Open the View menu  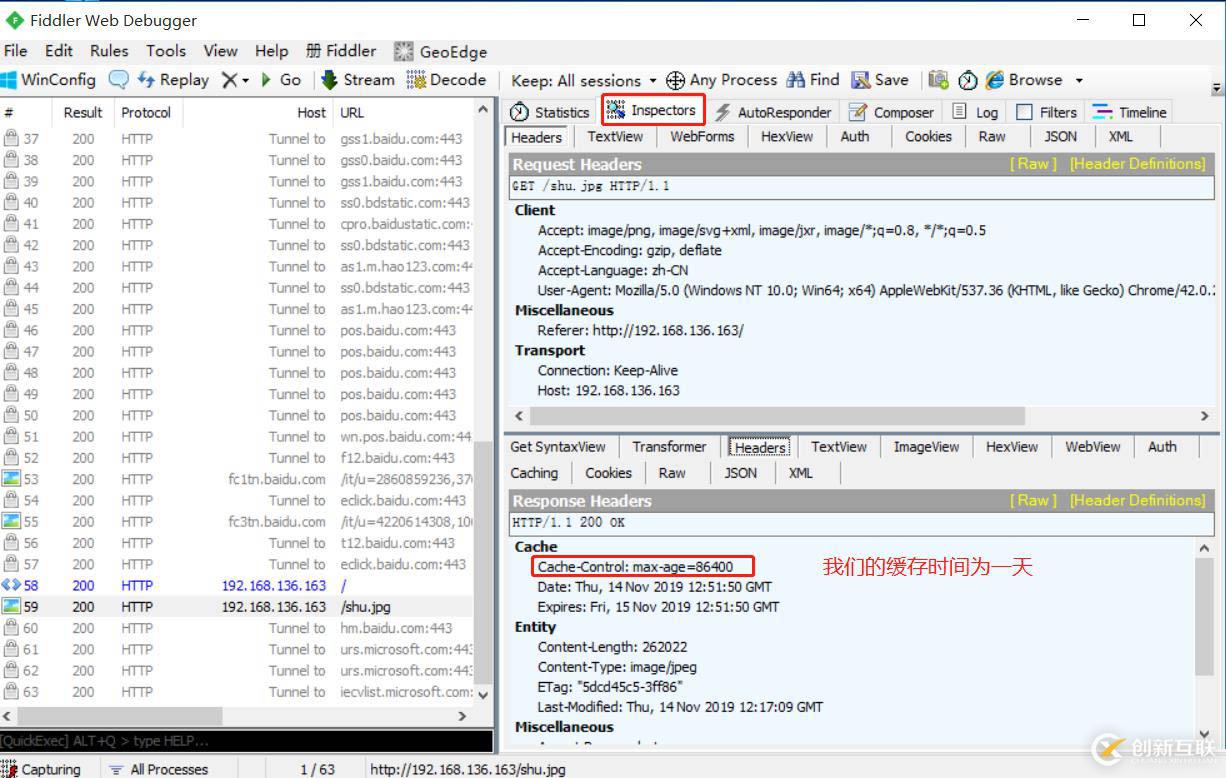click(221, 51)
